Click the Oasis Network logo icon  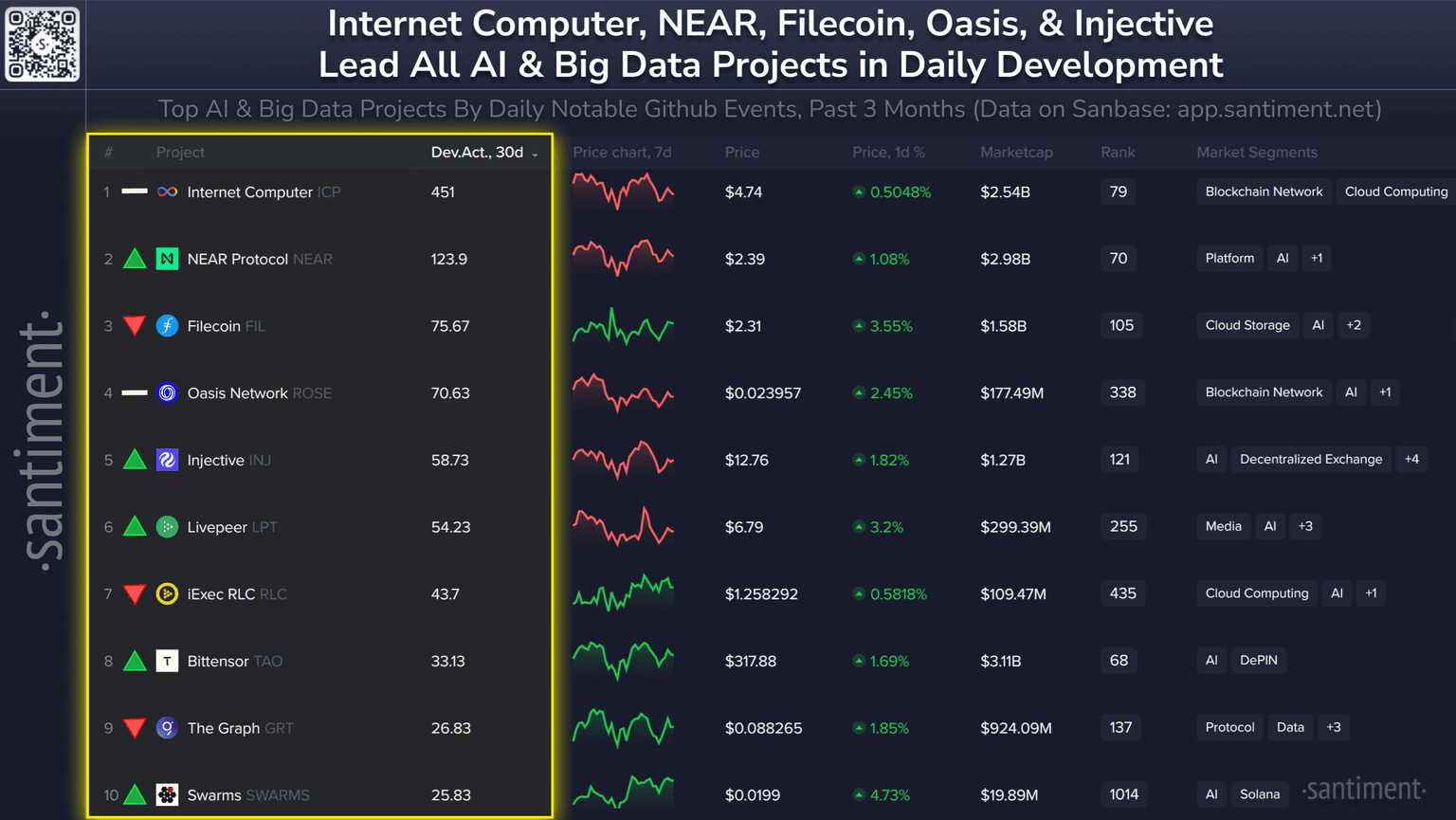(x=167, y=392)
